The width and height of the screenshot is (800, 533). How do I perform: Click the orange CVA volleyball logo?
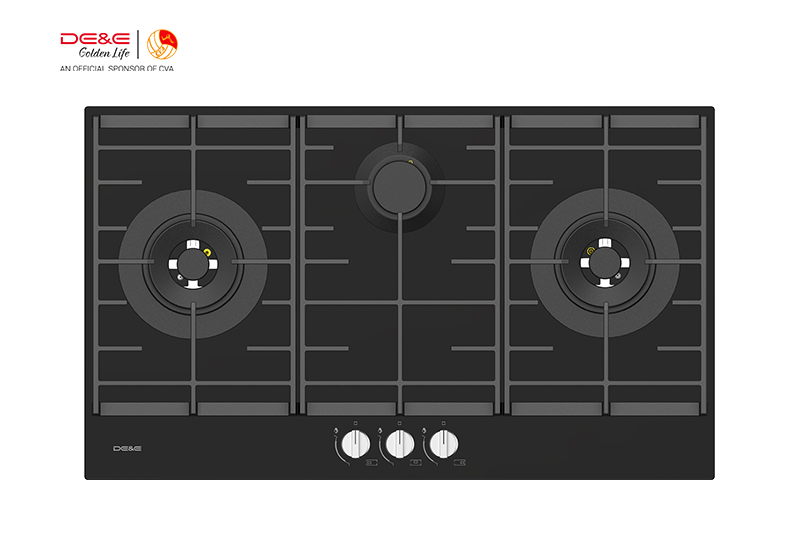click(162, 44)
